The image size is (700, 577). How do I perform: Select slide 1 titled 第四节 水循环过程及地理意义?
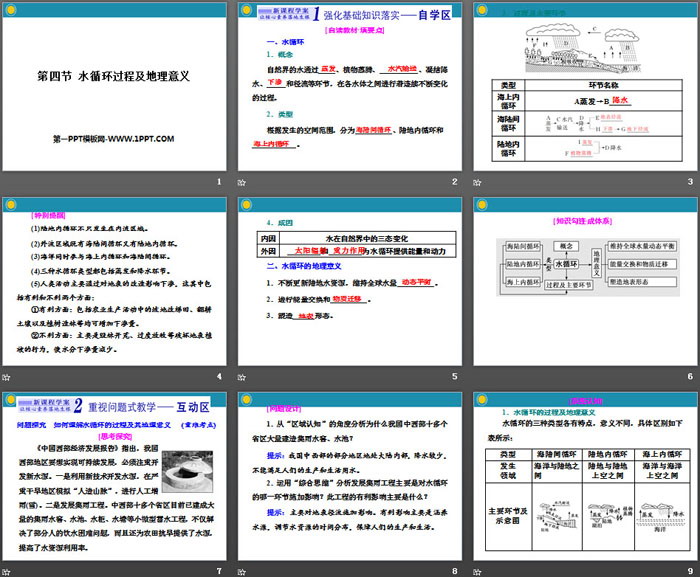(x=114, y=86)
